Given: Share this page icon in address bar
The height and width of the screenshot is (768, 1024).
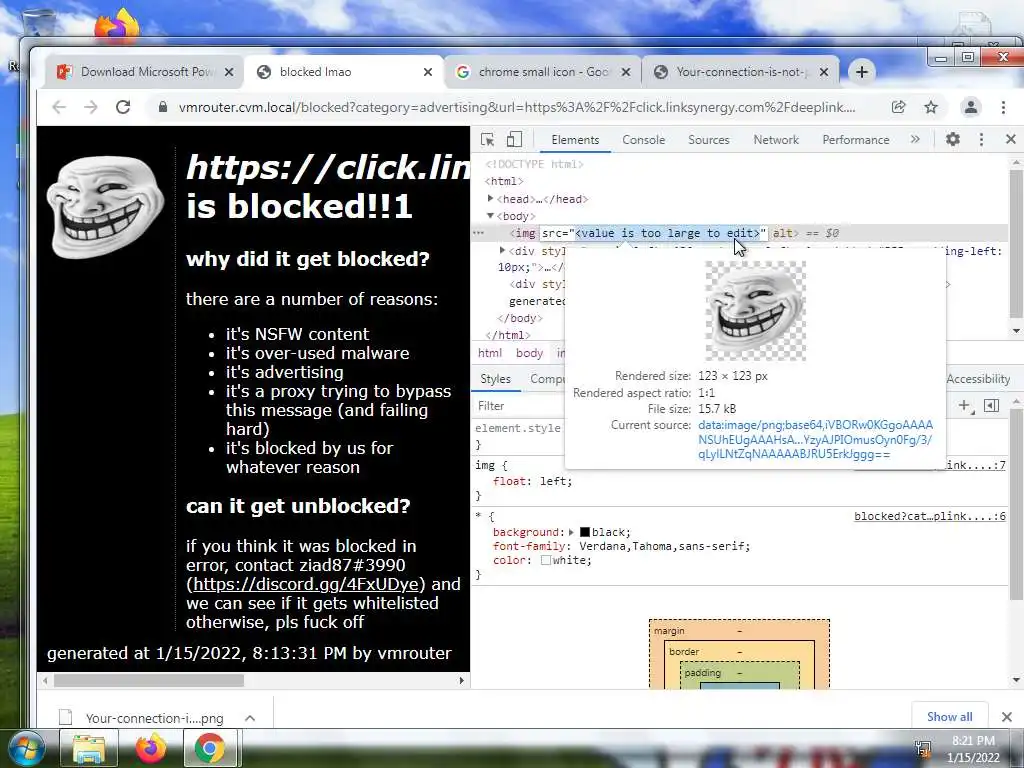Looking at the screenshot, I should click(x=899, y=107).
